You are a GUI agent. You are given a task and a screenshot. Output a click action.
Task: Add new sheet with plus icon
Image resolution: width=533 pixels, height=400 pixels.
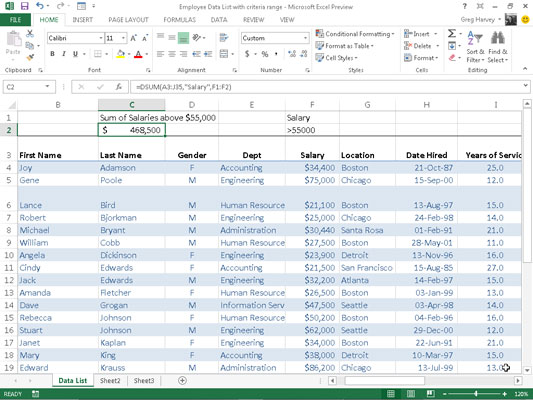(x=182, y=381)
